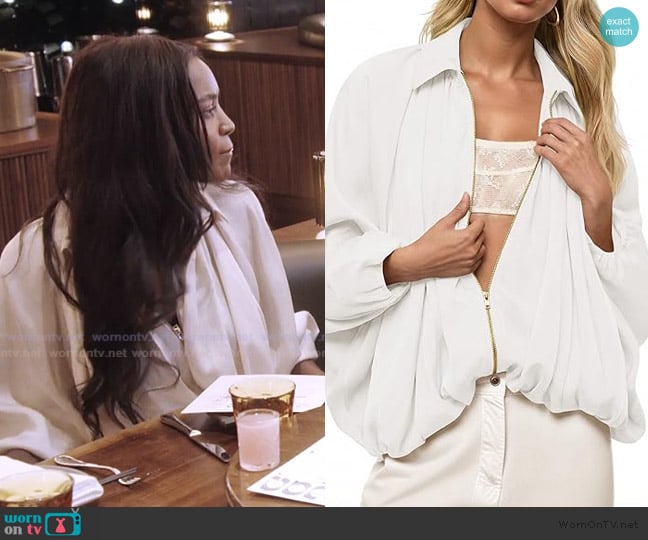Select the TV show scene image
Viewport: 648px width, 540px height.
coord(162,253)
